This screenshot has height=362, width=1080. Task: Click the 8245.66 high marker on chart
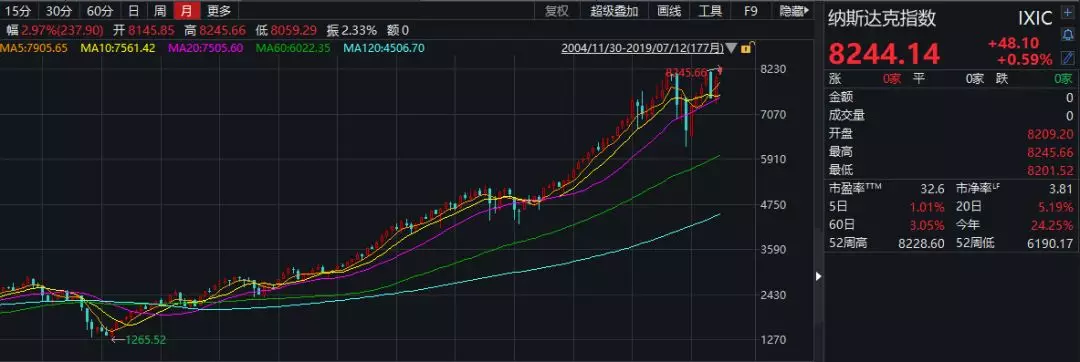[x=687, y=72]
